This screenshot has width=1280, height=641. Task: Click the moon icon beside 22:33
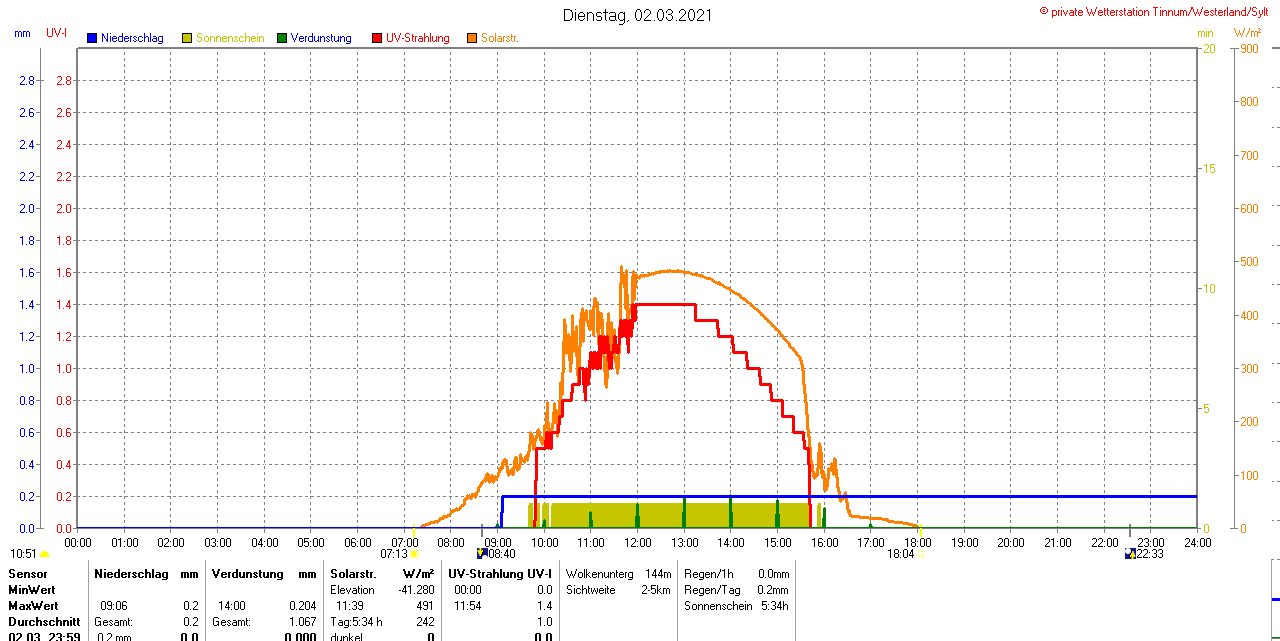(1130, 553)
